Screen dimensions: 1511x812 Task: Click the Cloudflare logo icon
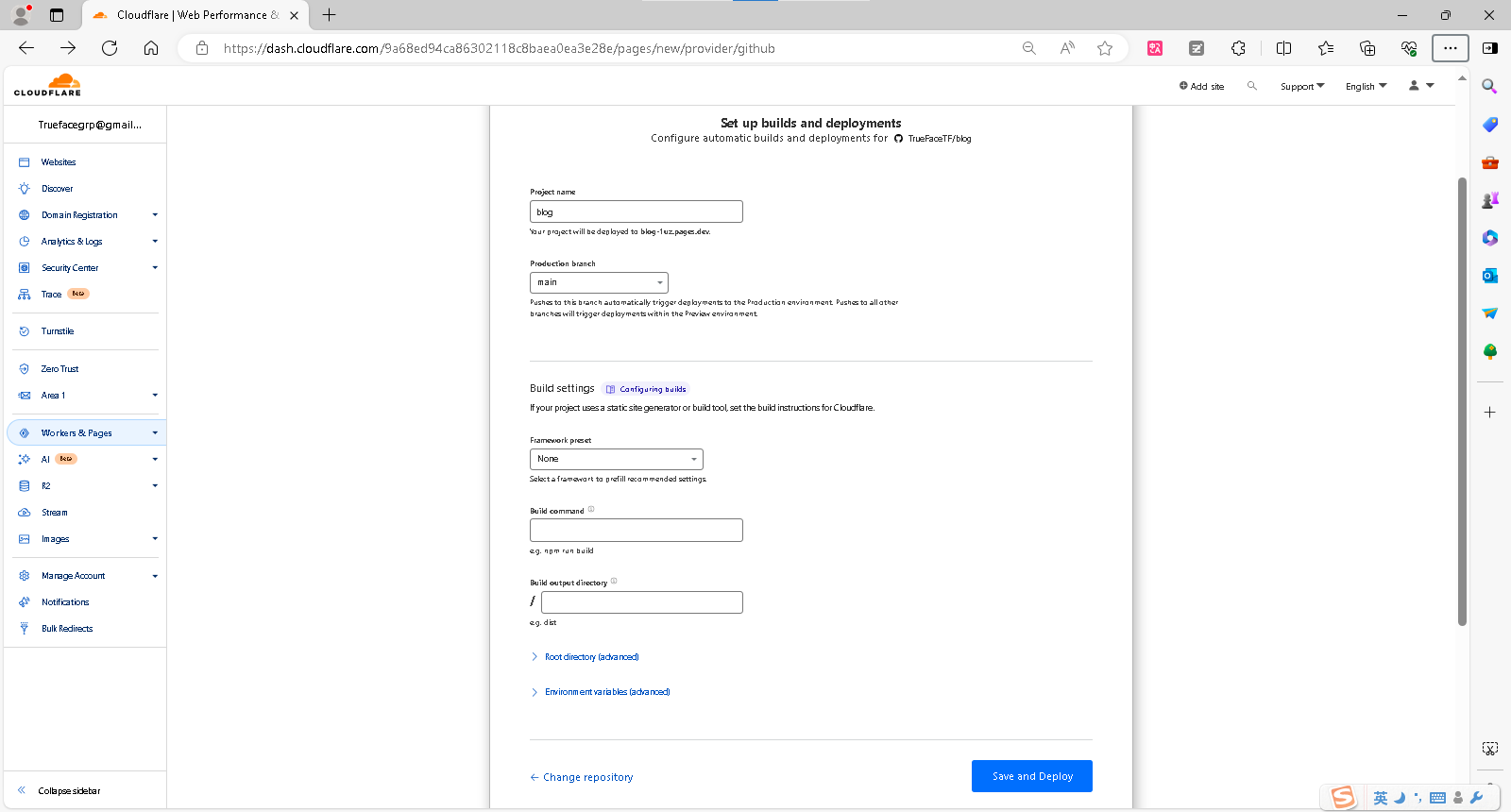[x=48, y=85]
